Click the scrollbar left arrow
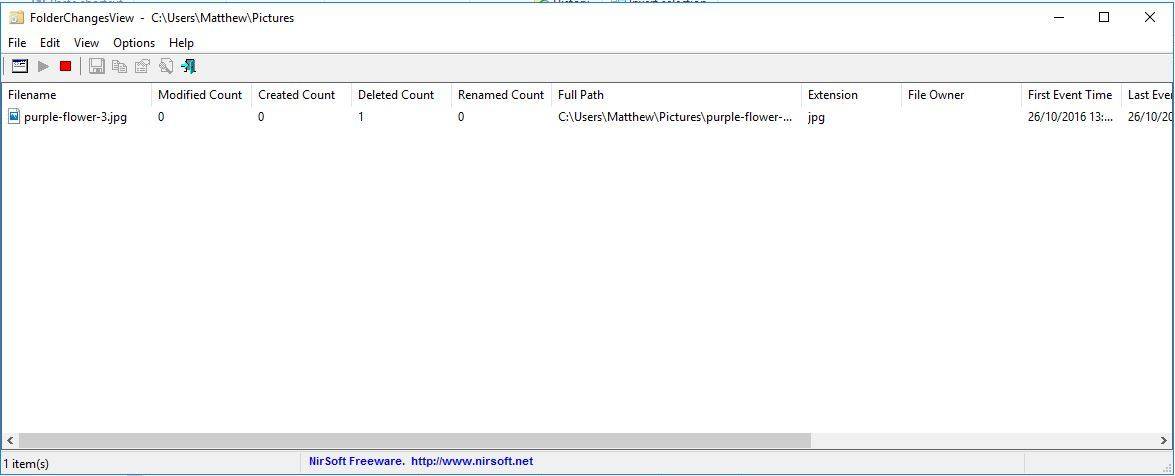Image resolution: width=1175 pixels, height=476 pixels. (9, 441)
